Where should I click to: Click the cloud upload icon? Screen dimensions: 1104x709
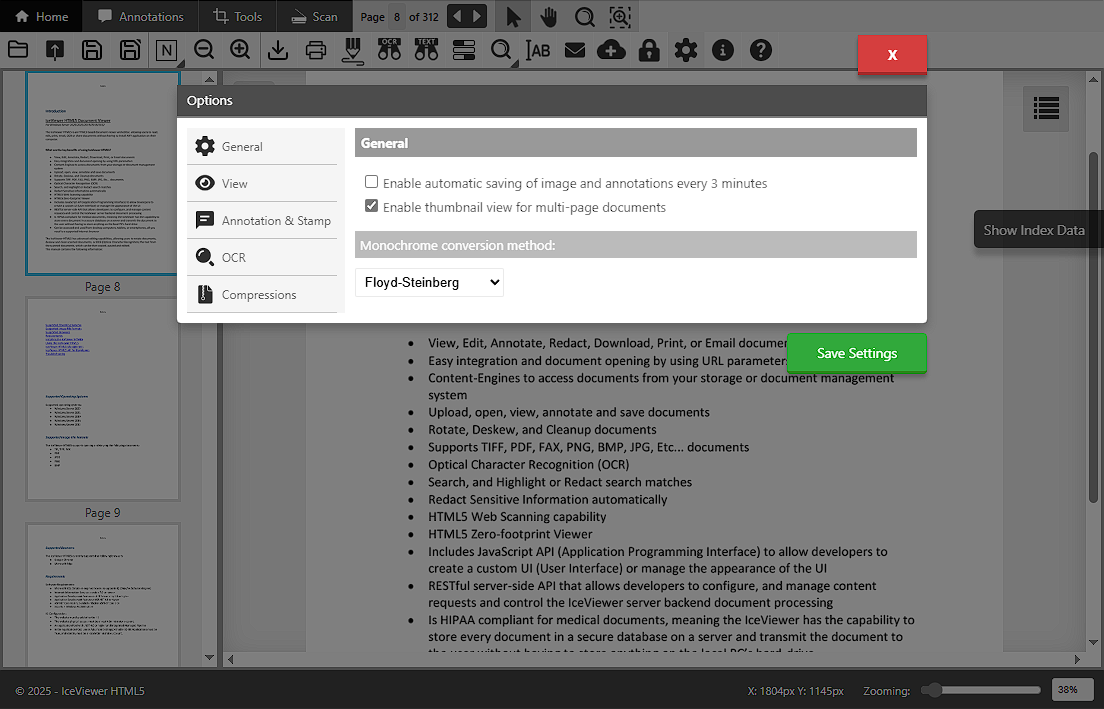611,50
